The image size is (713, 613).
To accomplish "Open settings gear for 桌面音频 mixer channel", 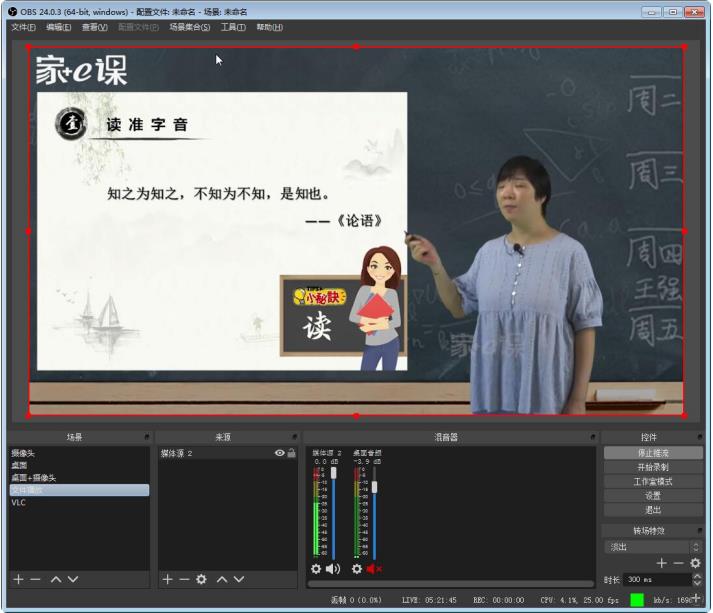I will (357, 569).
